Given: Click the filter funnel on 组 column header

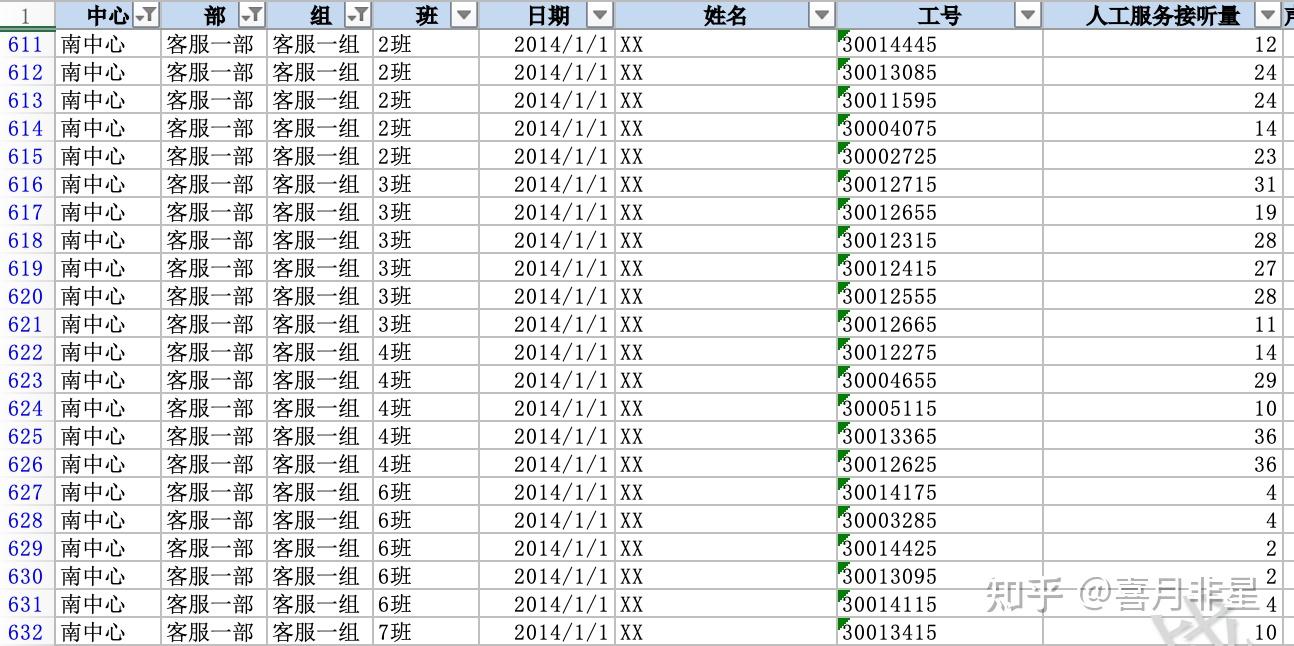Looking at the screenshot, I should (357, 15).
